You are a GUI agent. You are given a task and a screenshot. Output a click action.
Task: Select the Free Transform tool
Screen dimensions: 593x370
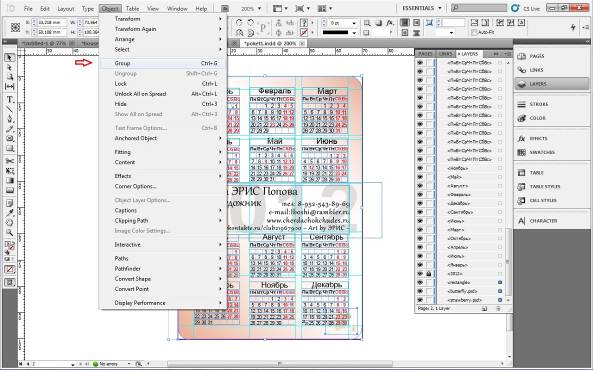pyautogui.click(x=9, y=171)
